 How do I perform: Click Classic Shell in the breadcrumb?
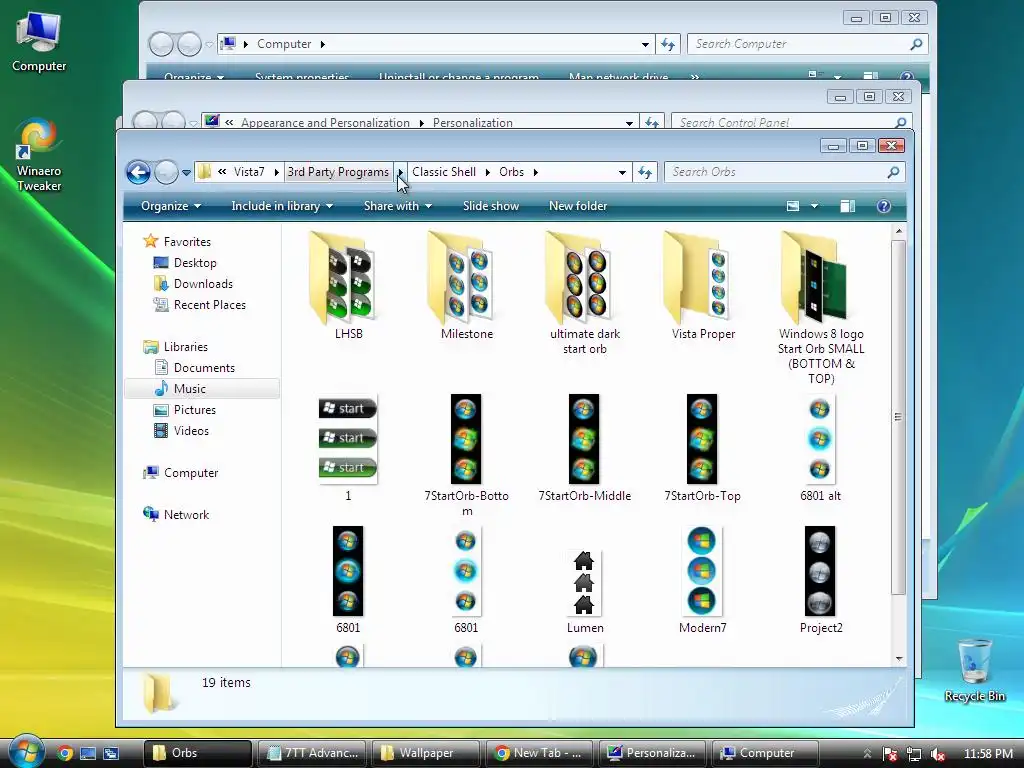pos(444,172)
